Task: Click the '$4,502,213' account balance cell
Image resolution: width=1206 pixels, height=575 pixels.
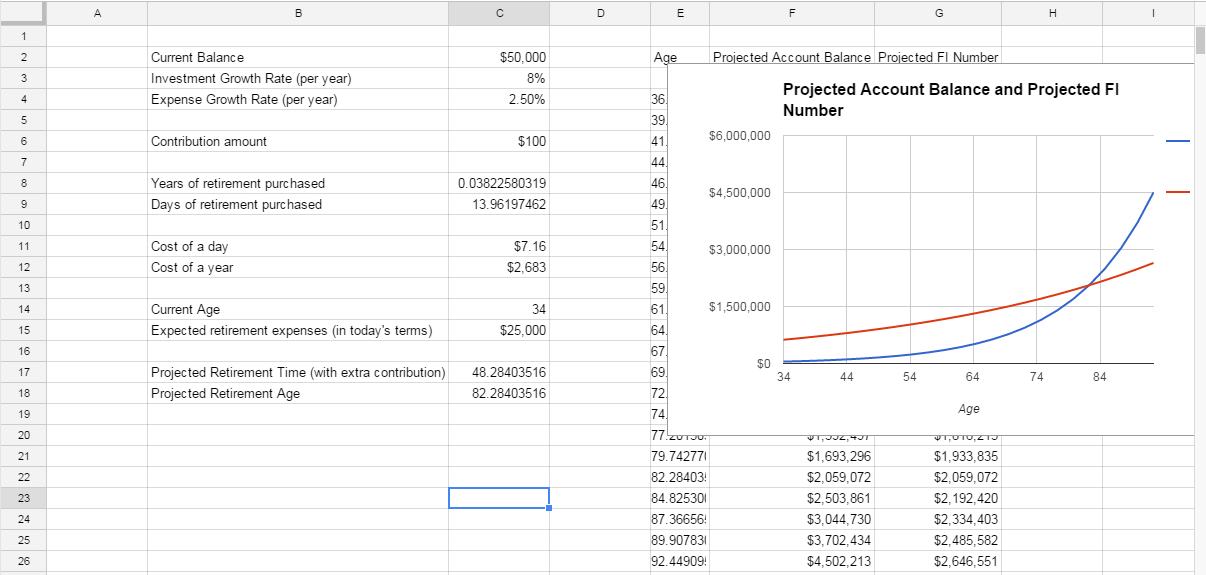Action: [792, 561]
